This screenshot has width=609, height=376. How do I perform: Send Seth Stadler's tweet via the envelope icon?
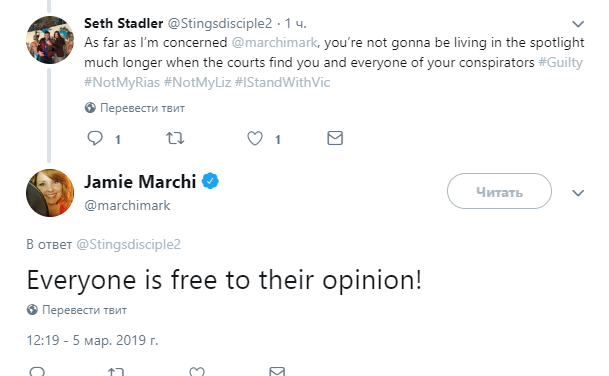point(335,138)
